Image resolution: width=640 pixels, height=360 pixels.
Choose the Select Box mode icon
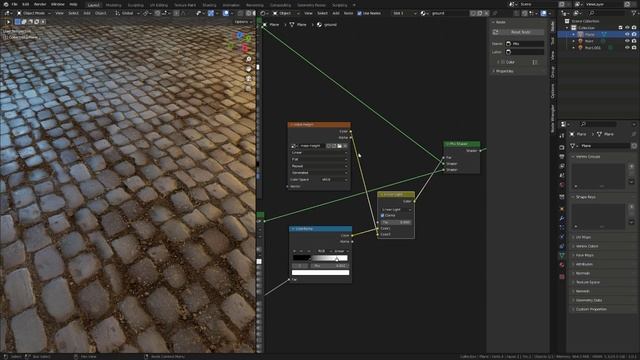(x=18, y=22)
